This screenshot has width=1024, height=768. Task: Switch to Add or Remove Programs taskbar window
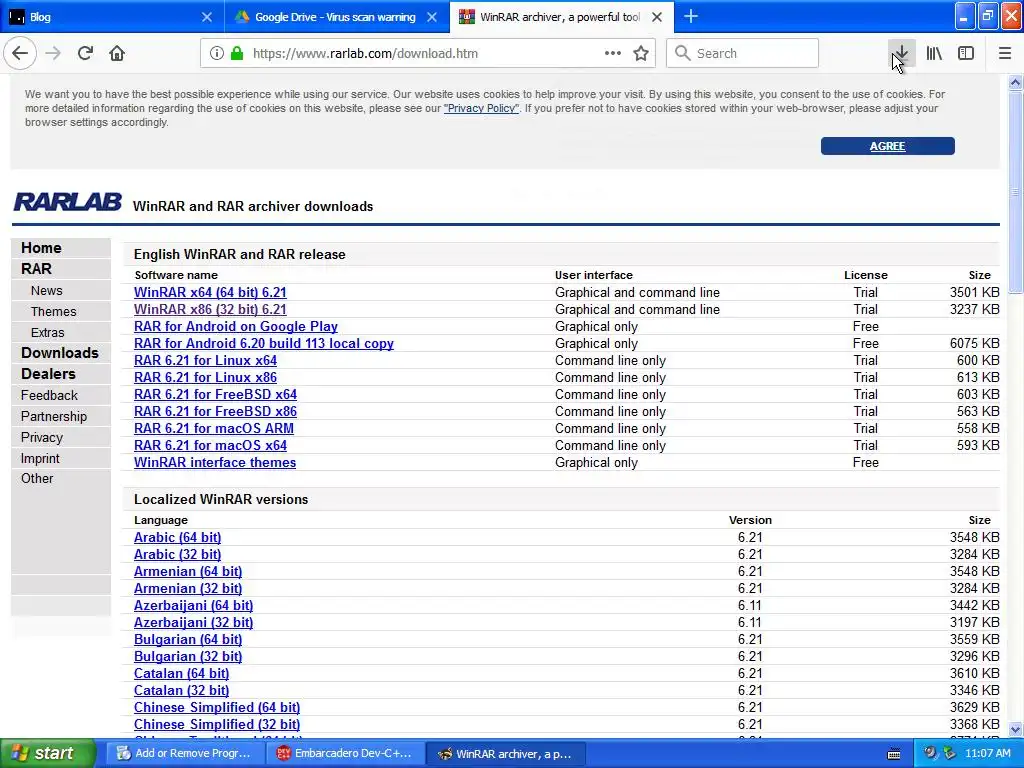tap(184, 754)
